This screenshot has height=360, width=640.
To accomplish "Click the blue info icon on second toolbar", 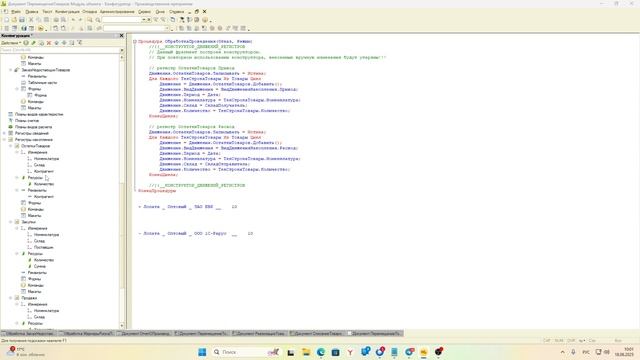I will (x=24, y=28).
